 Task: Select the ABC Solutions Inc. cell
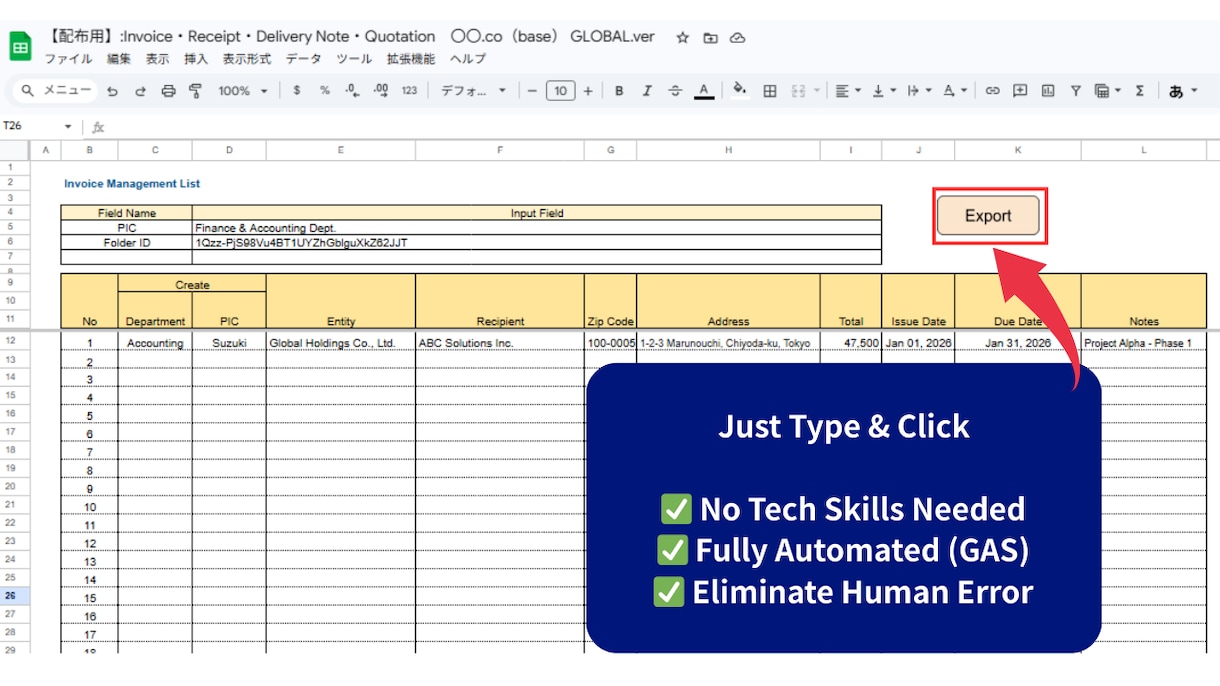[500, 343]
